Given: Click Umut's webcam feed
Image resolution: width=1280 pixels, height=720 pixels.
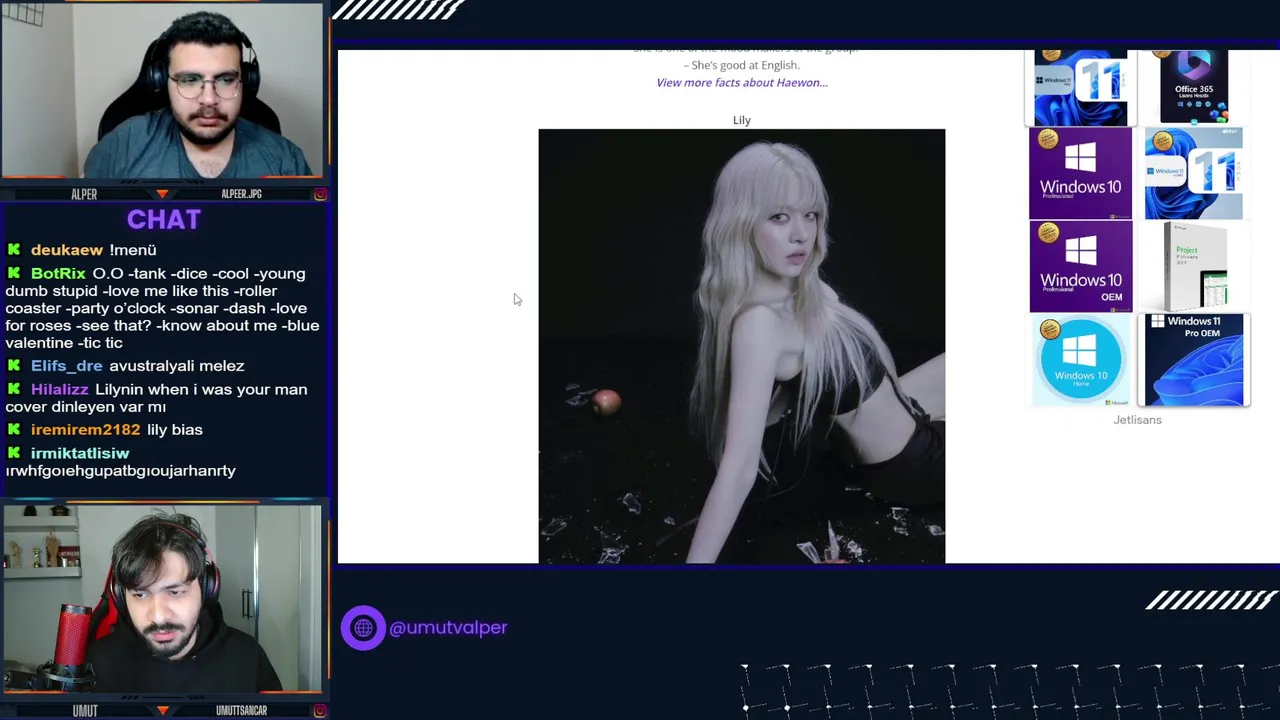Looking at the screenshot, I should pos(162,600).
